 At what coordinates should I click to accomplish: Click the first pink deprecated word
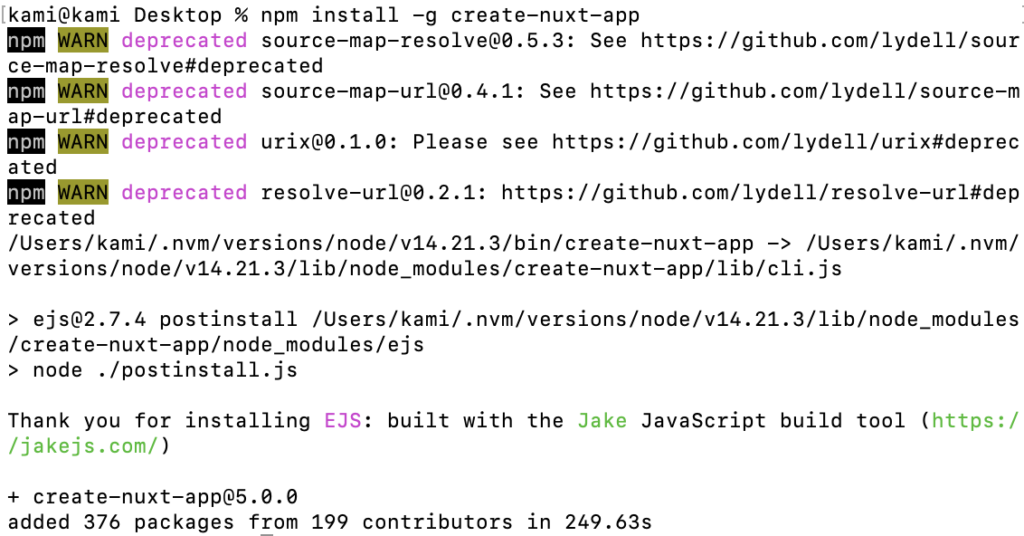pyautogui.click(x=184, y=40)
